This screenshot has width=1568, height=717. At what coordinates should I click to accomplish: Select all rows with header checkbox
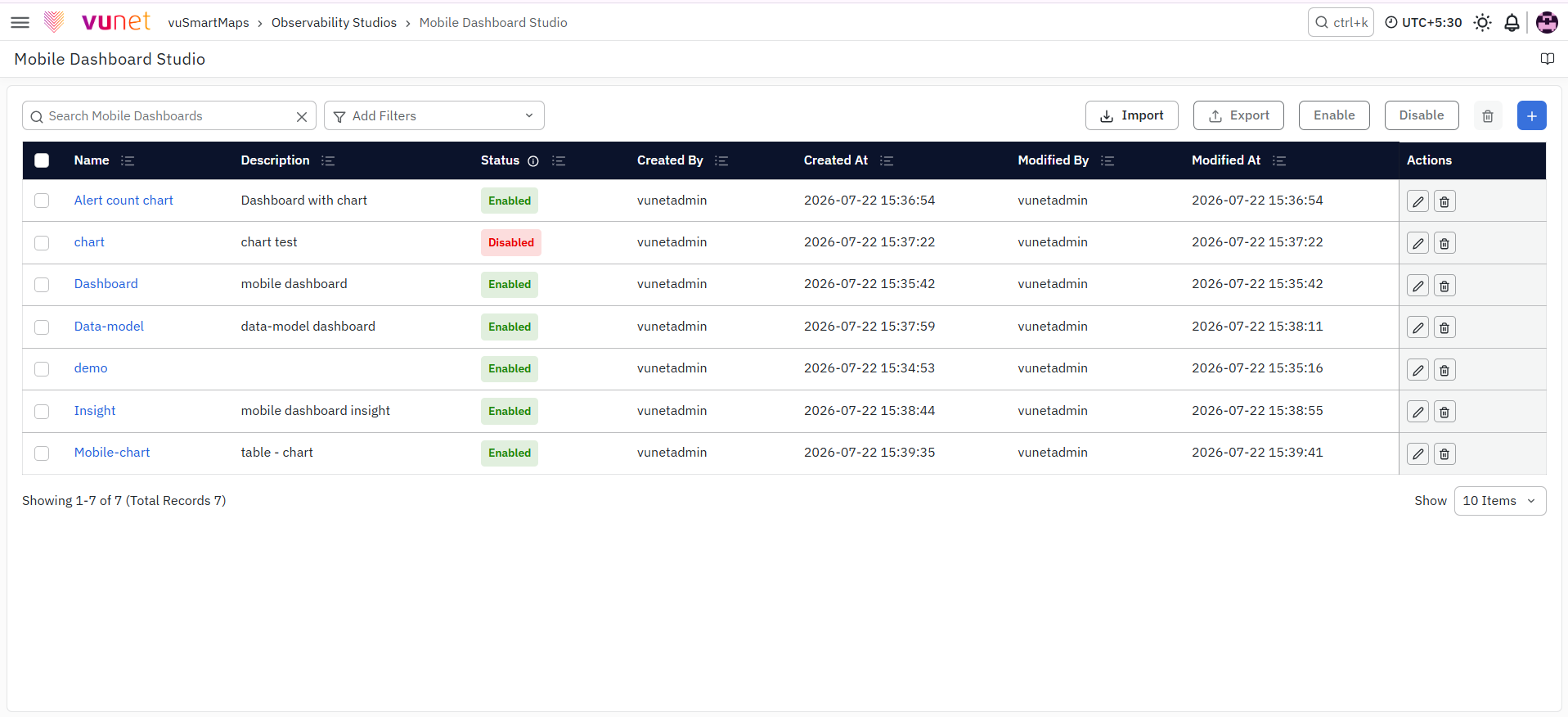[42, 160]
